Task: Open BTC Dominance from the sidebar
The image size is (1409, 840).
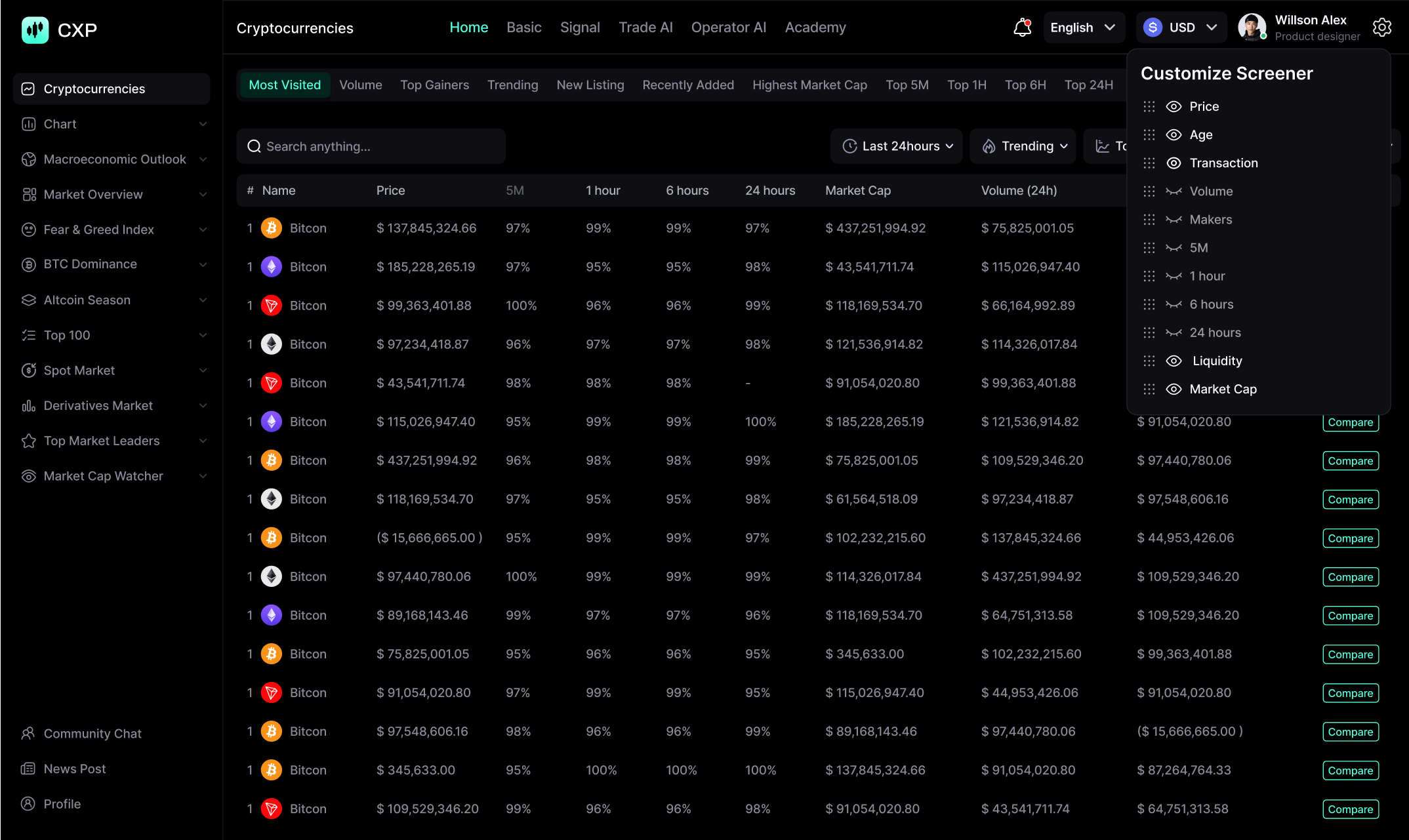Action: tap(90, 264)
